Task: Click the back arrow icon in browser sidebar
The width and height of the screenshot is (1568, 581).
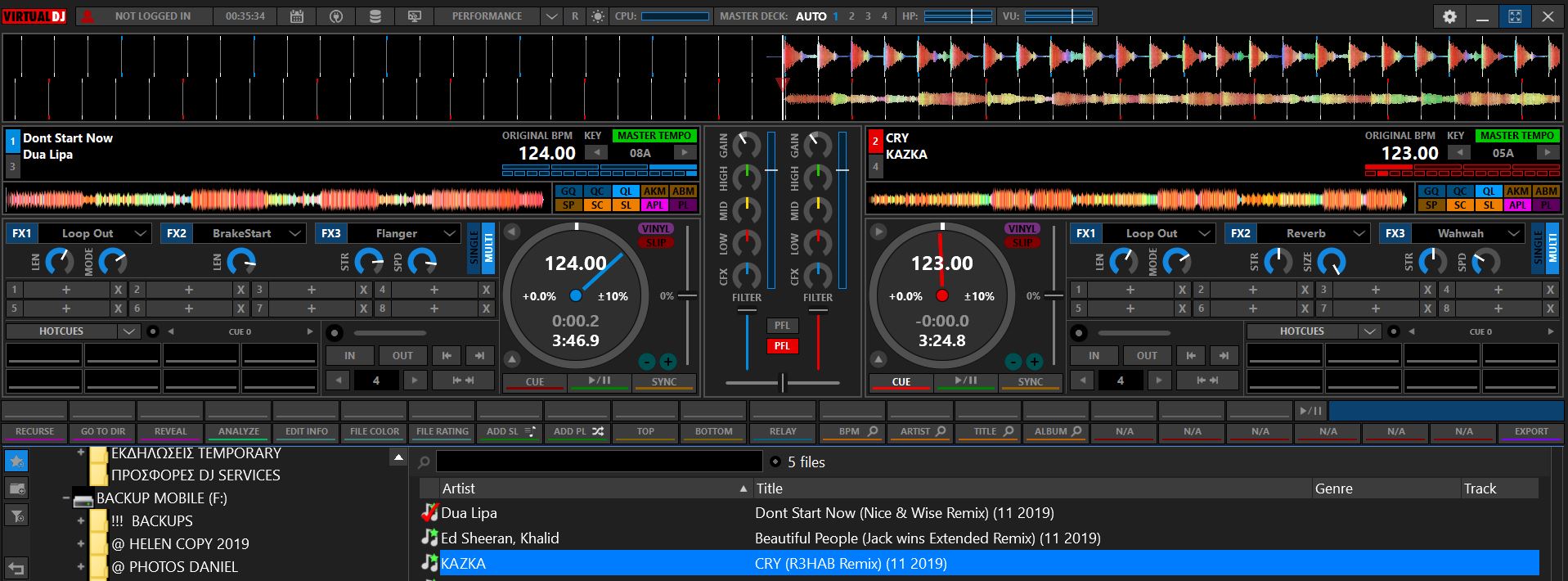Action: [16, 567]
